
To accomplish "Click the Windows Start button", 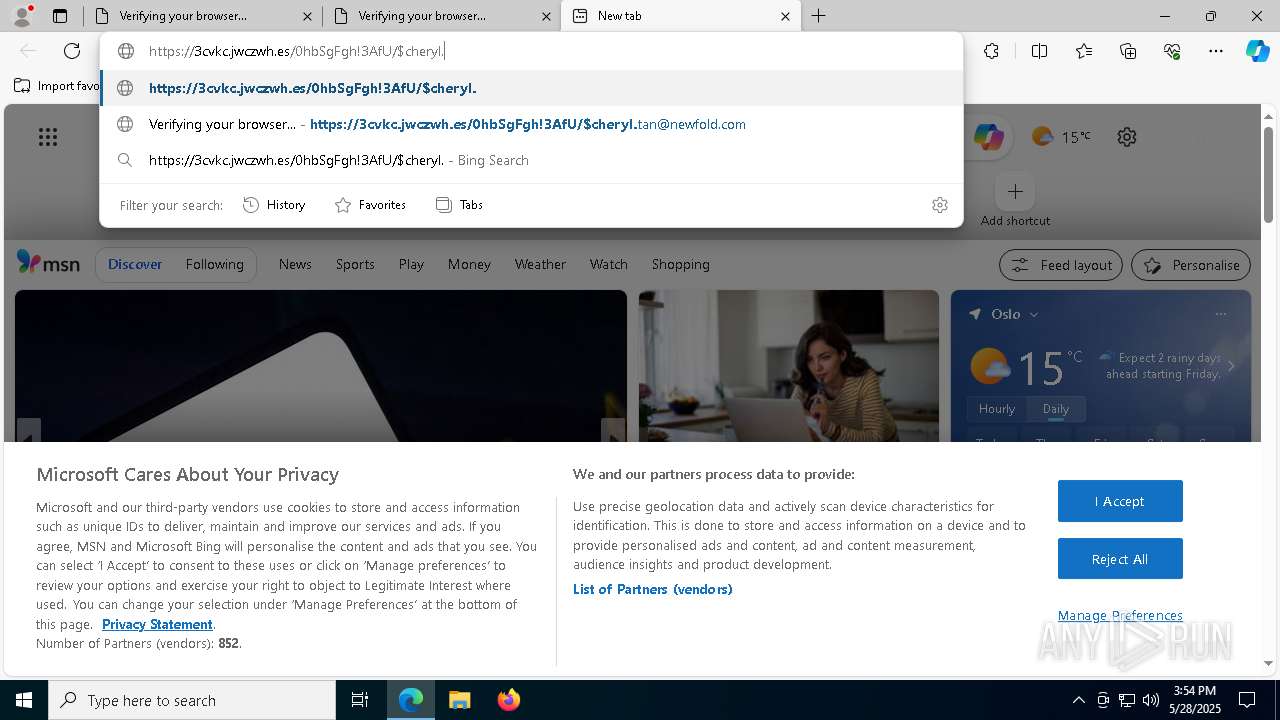I will coord(24,700).
